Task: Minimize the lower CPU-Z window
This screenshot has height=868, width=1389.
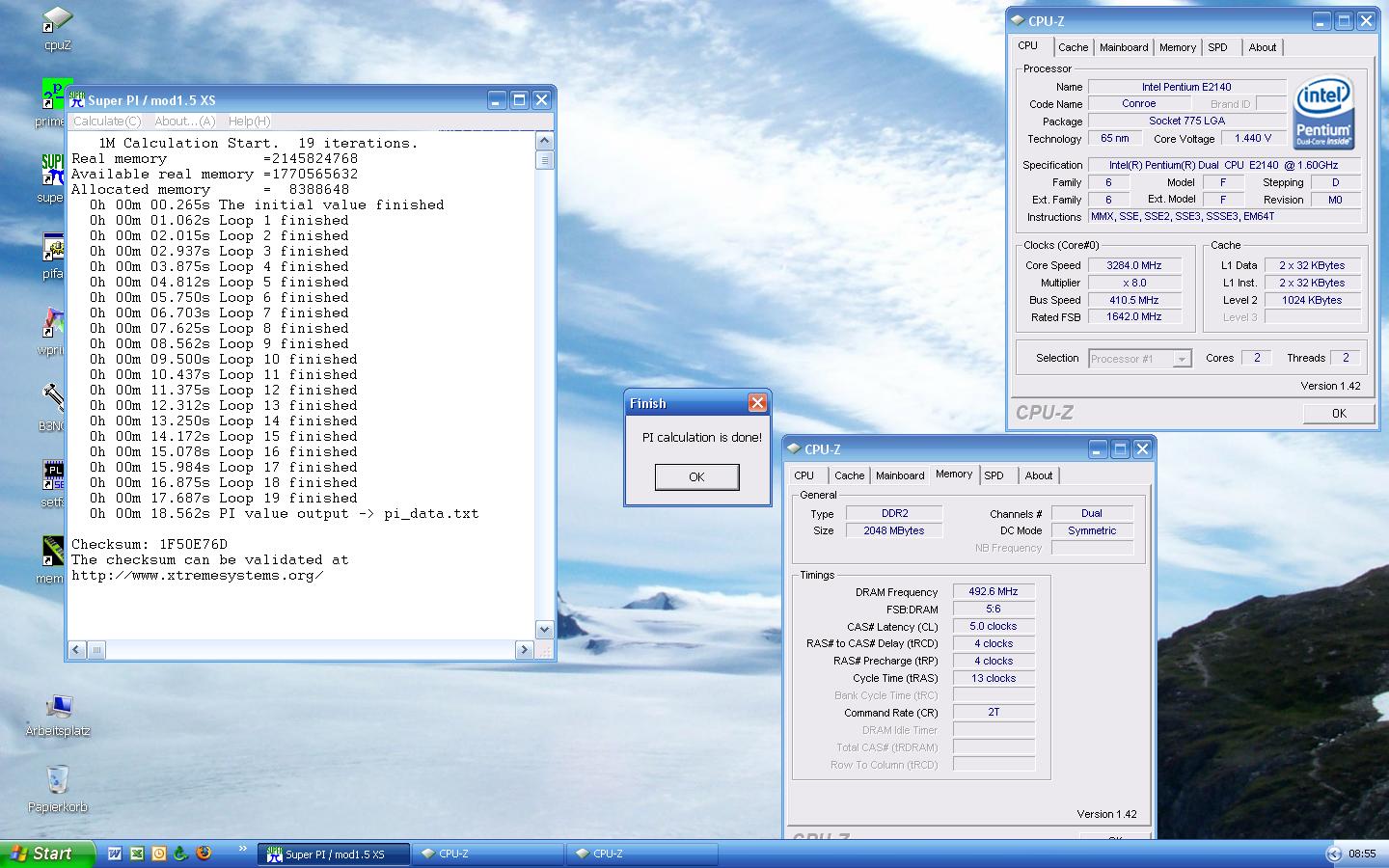Action: 1098,449
